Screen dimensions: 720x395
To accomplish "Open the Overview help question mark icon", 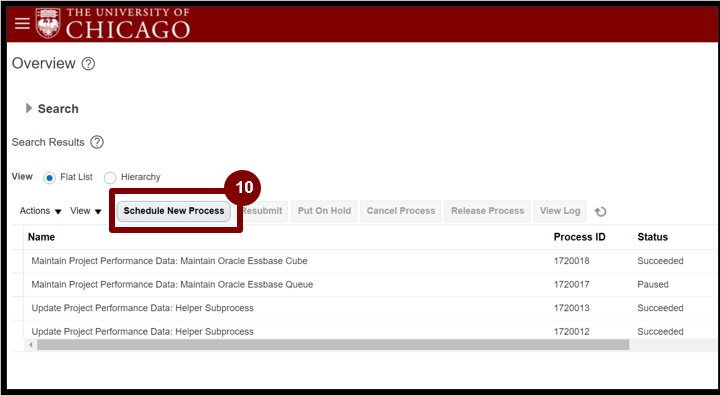I will coord(88,63).
